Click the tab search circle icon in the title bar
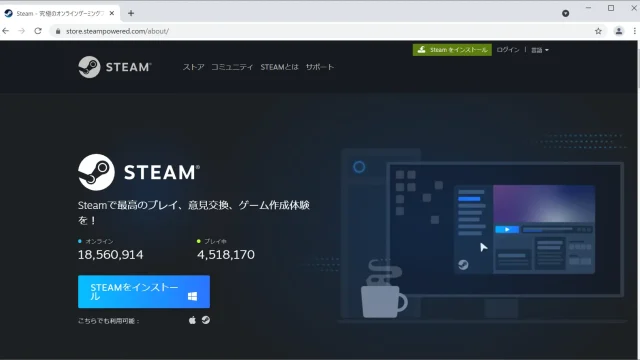 coord(565,13)
